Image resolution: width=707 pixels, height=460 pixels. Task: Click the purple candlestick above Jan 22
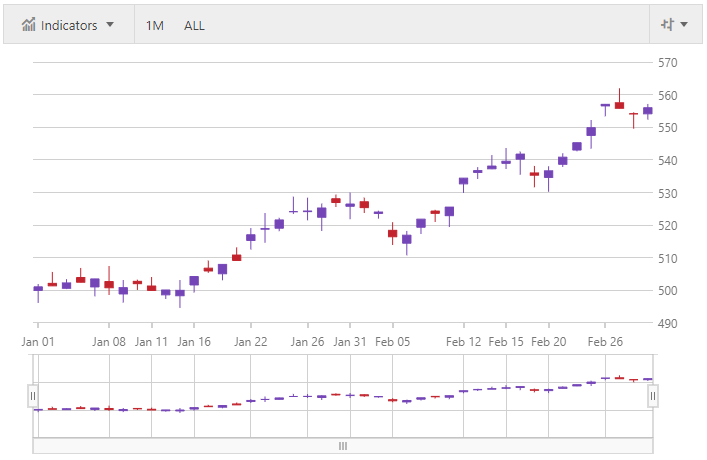click(x=250, y=237)
